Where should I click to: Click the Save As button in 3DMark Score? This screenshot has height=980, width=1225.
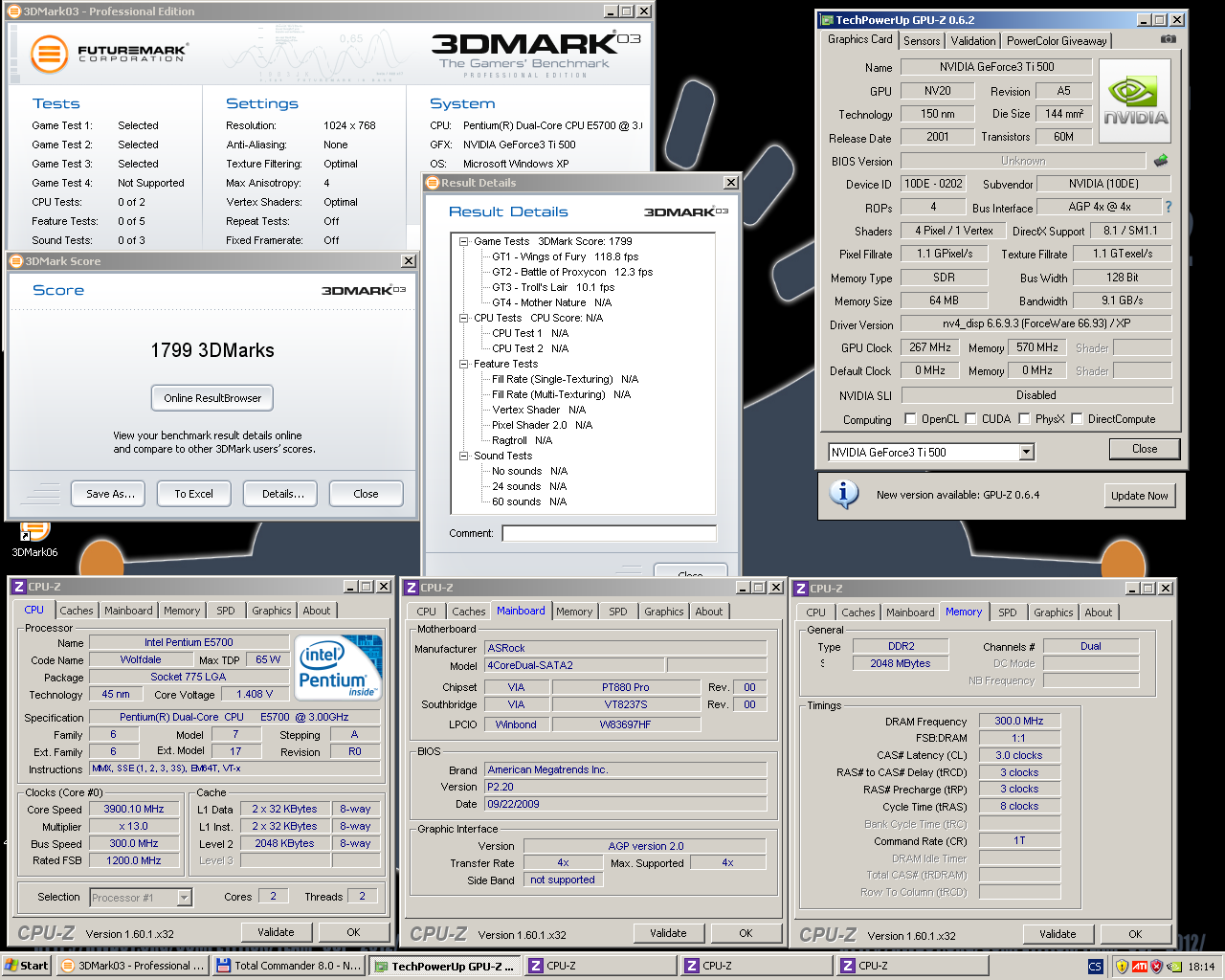(x=108, y=494)
